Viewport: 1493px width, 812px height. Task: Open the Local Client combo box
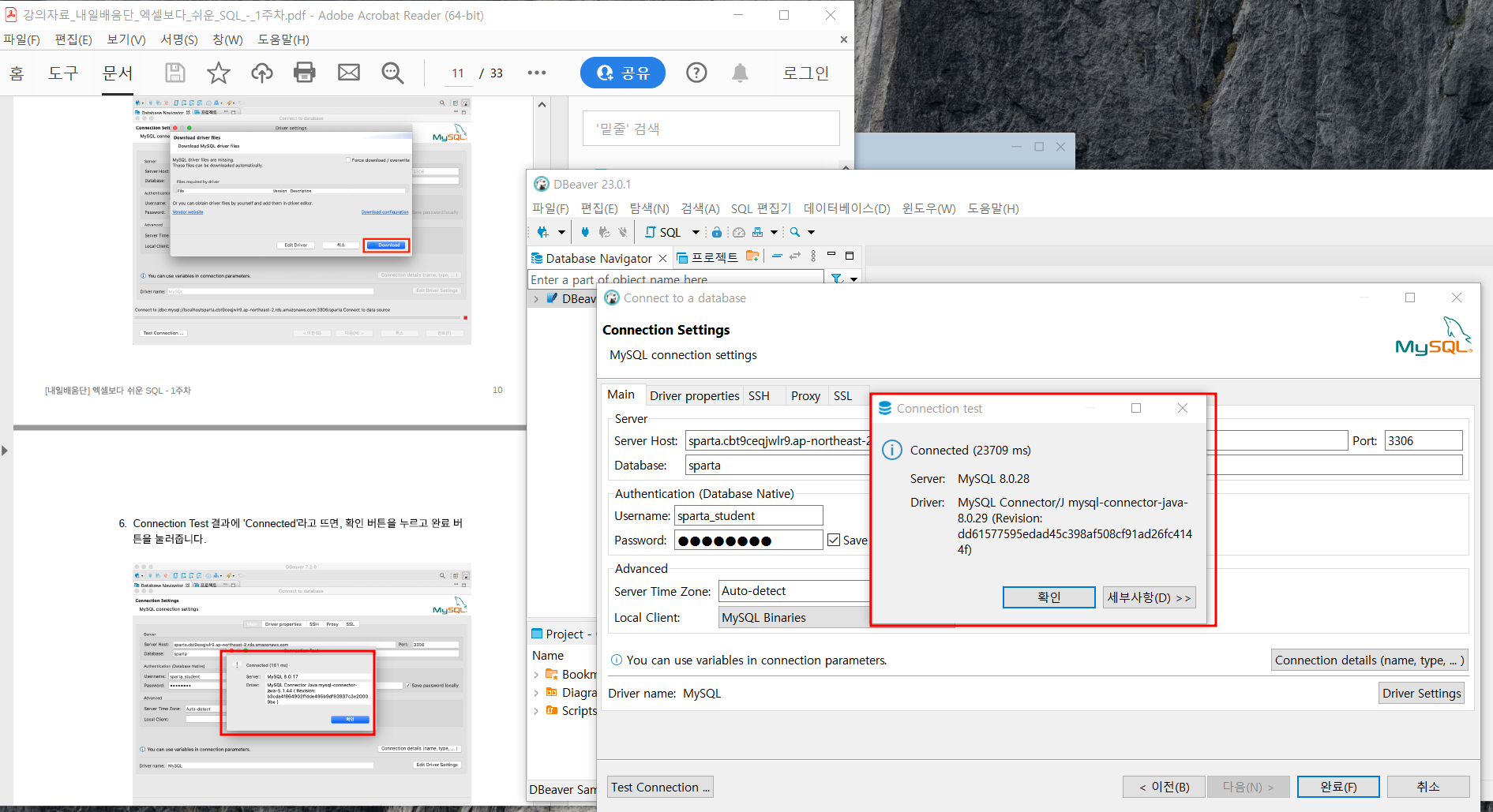[794, 617]
